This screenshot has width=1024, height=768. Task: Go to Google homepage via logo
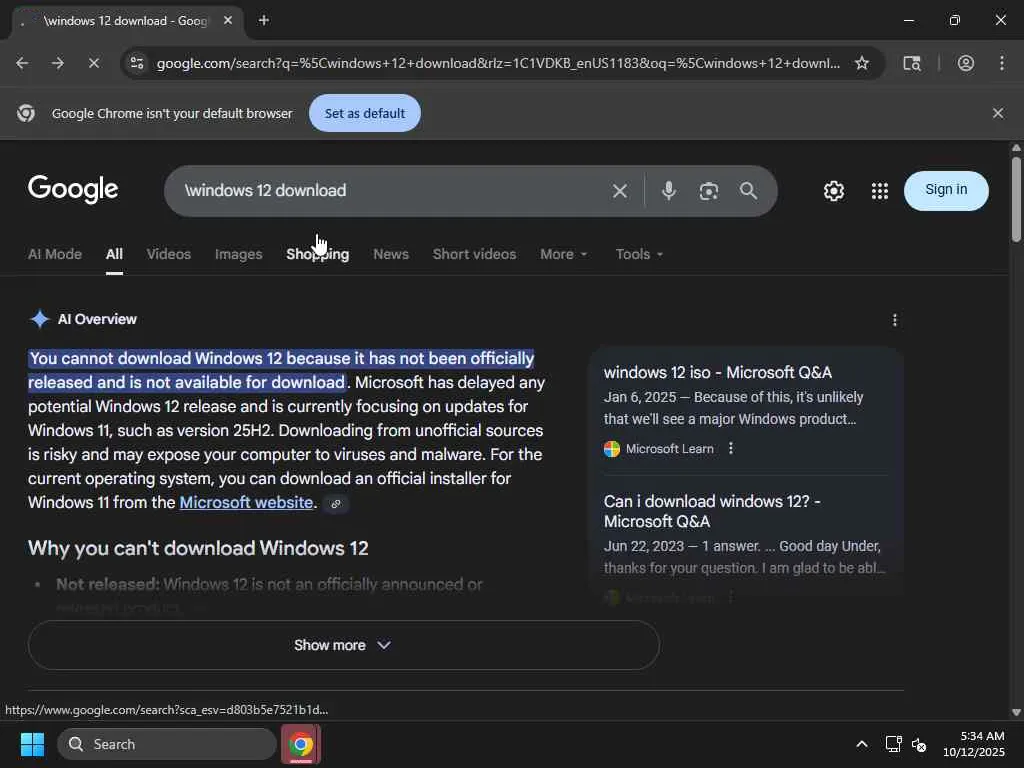click(73, 189)
